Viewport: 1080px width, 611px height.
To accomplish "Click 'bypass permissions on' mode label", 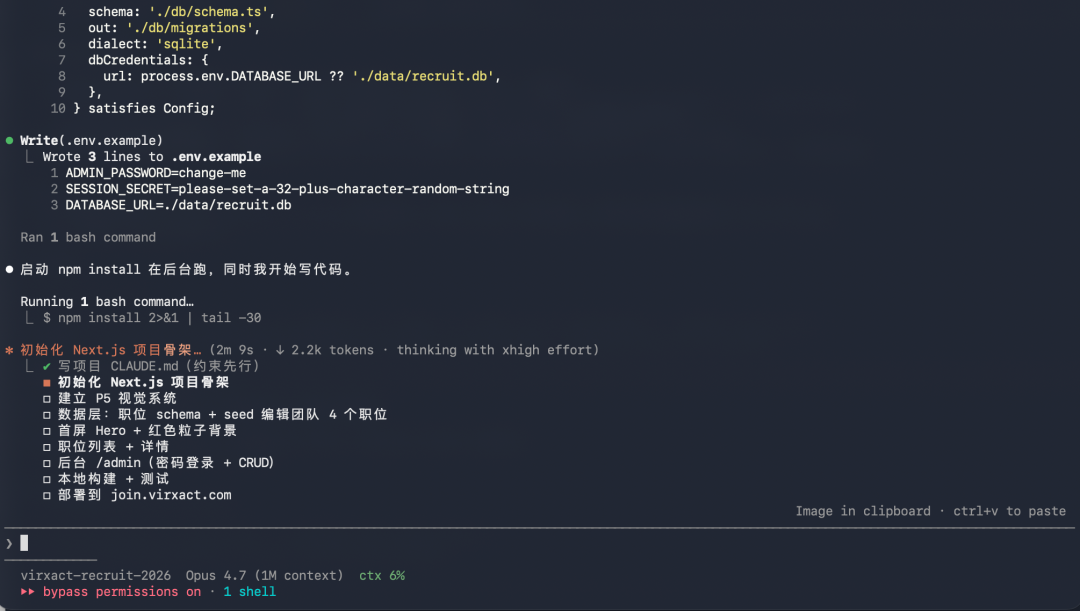I will [x=122, y=592].
